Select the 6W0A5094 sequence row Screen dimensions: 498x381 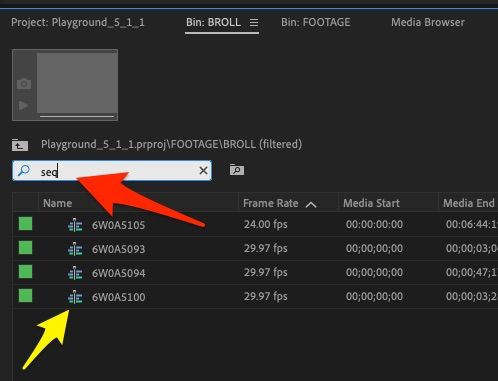click(x=255, y=273)
